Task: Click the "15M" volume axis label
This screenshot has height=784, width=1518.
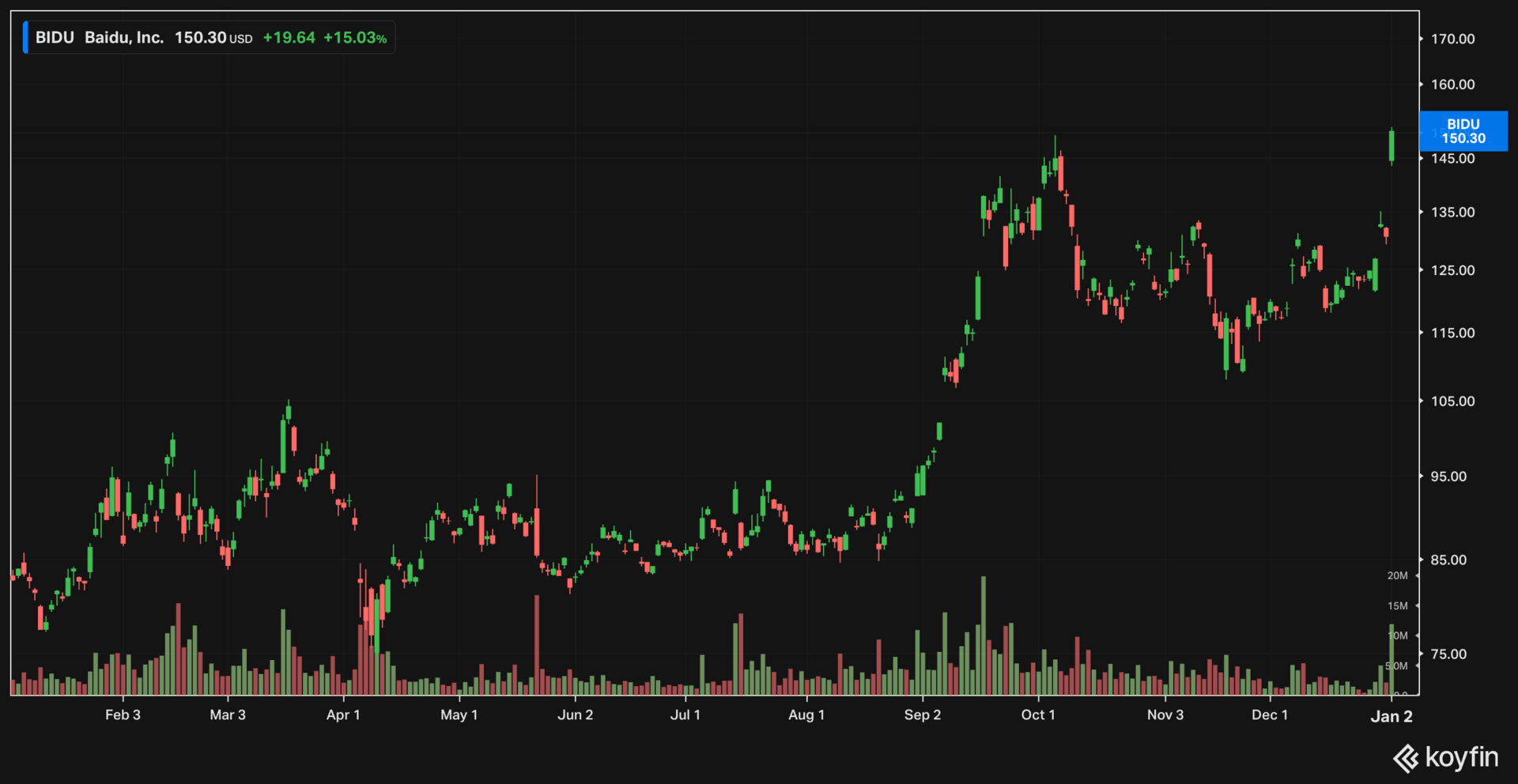Action: 1397,606
